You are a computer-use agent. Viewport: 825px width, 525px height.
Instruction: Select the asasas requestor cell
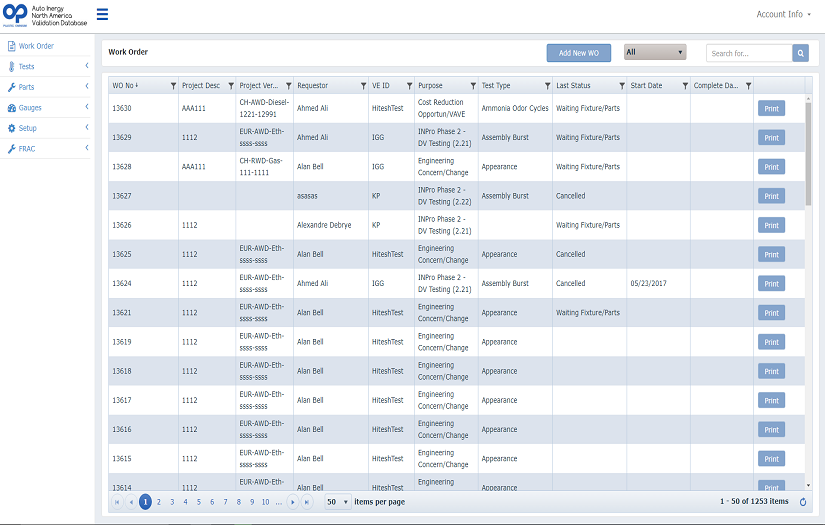tap(330, 196)
